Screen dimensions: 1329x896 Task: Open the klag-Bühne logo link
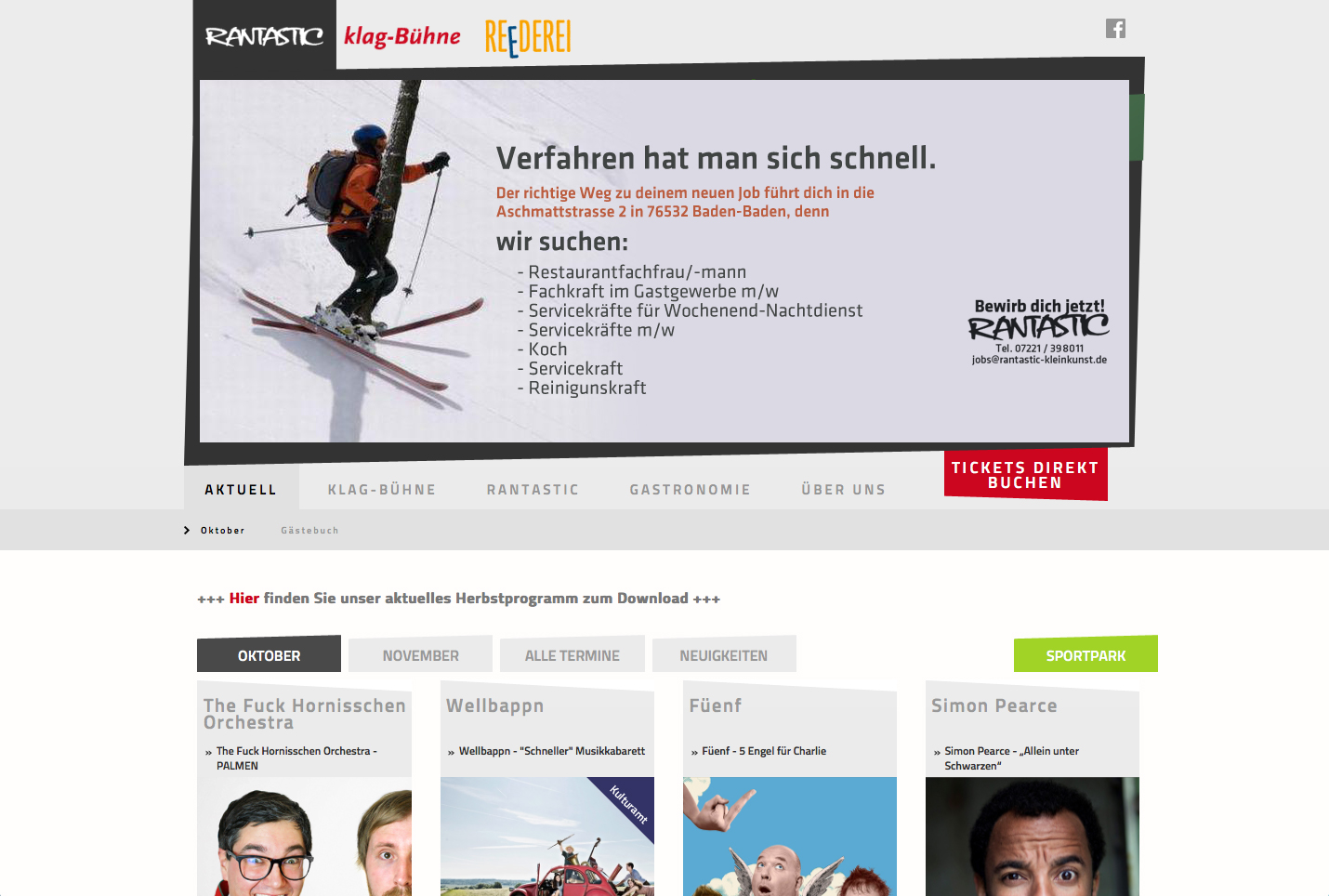402,36
